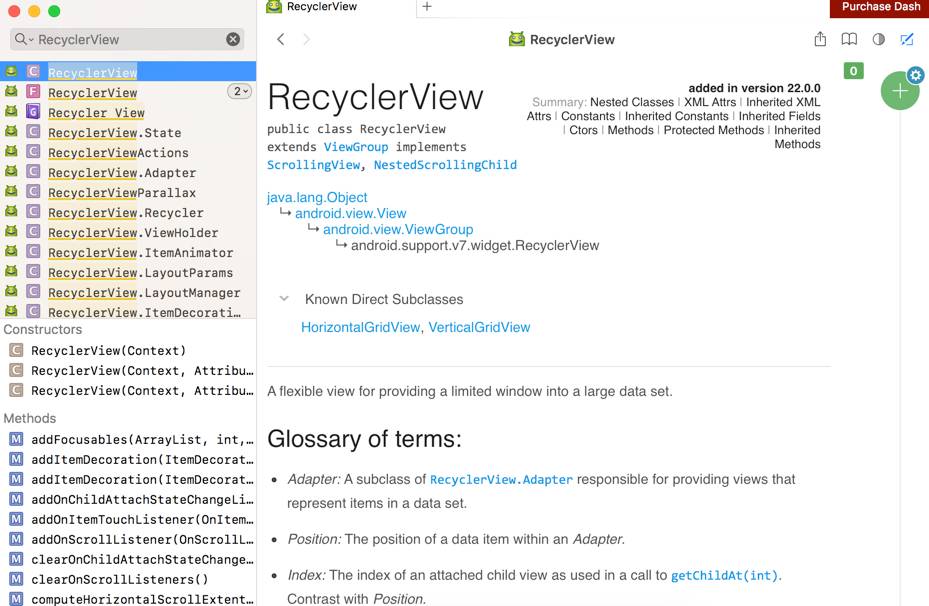Select the highlighted RecyclerView class result
The image size is (929, 606).
(x=128, y=72)
